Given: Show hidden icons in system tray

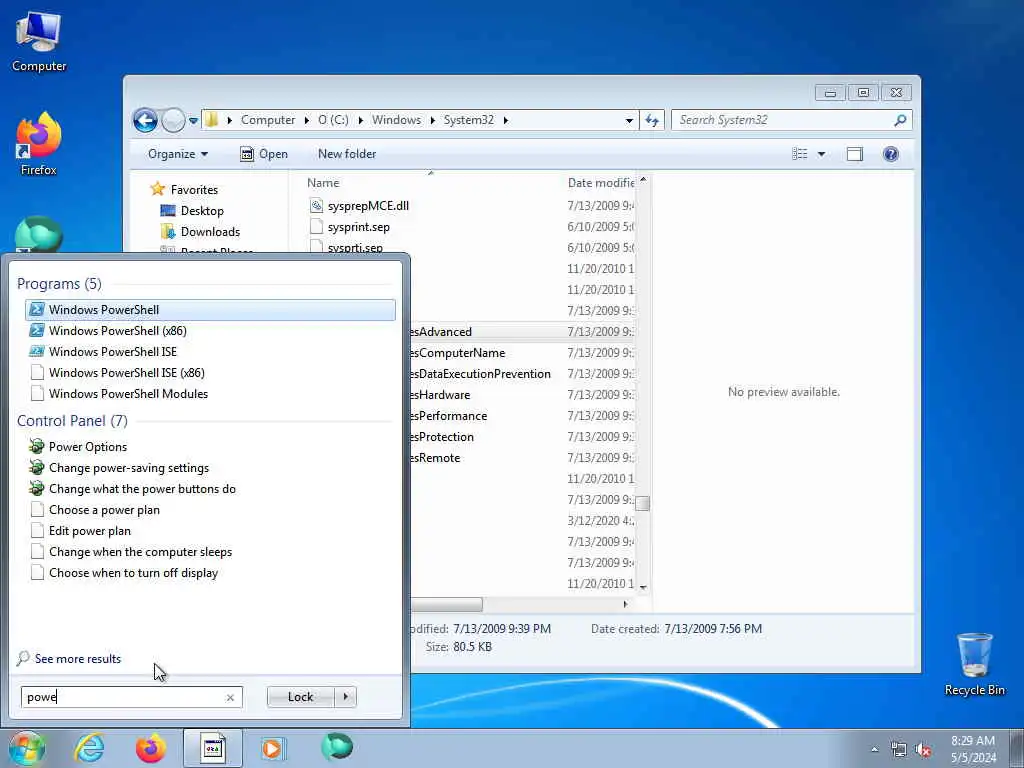Looking at the screenshot, I should pos(874,750).
